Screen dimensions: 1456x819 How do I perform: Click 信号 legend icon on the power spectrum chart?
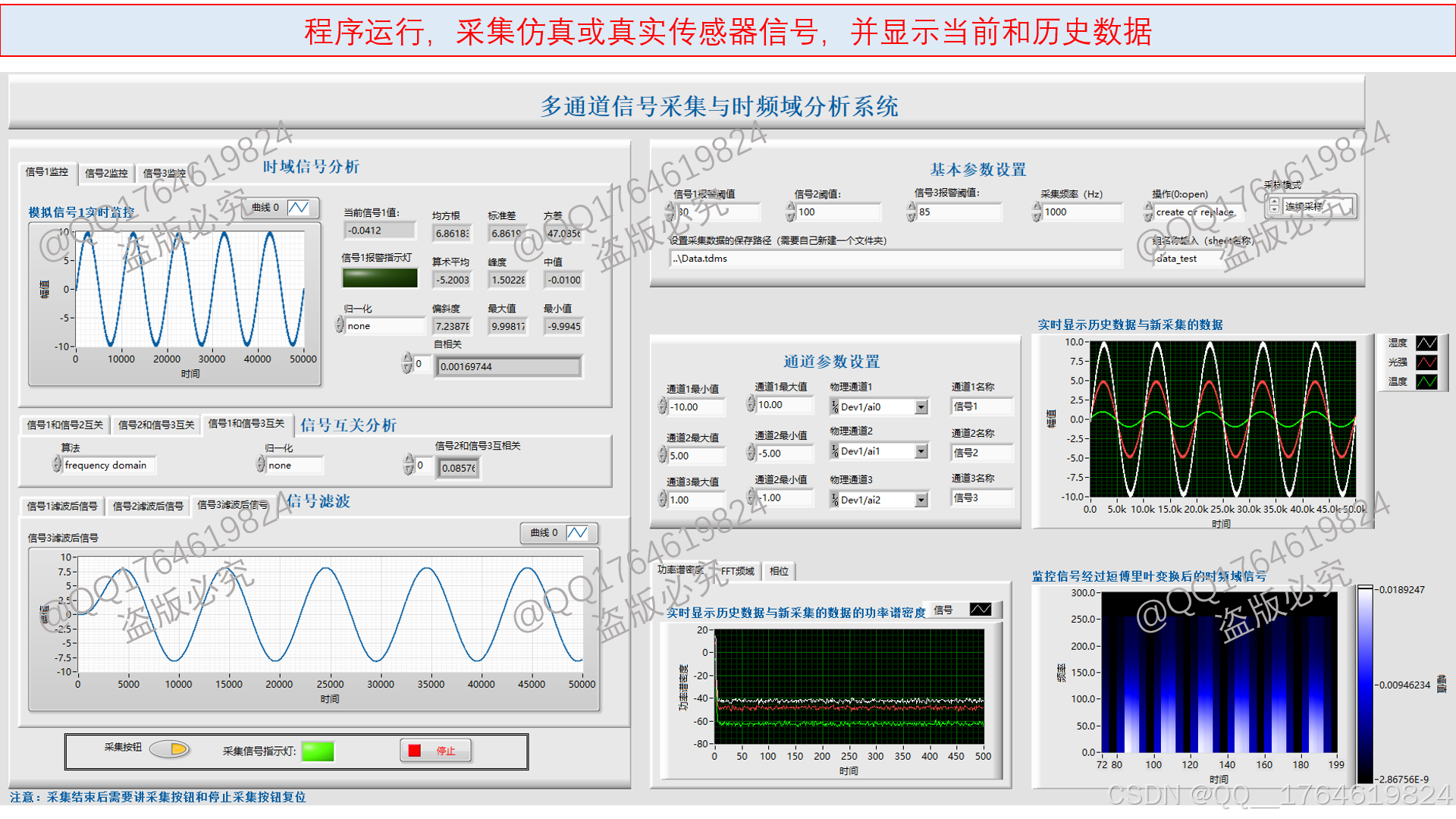(981, 610)
